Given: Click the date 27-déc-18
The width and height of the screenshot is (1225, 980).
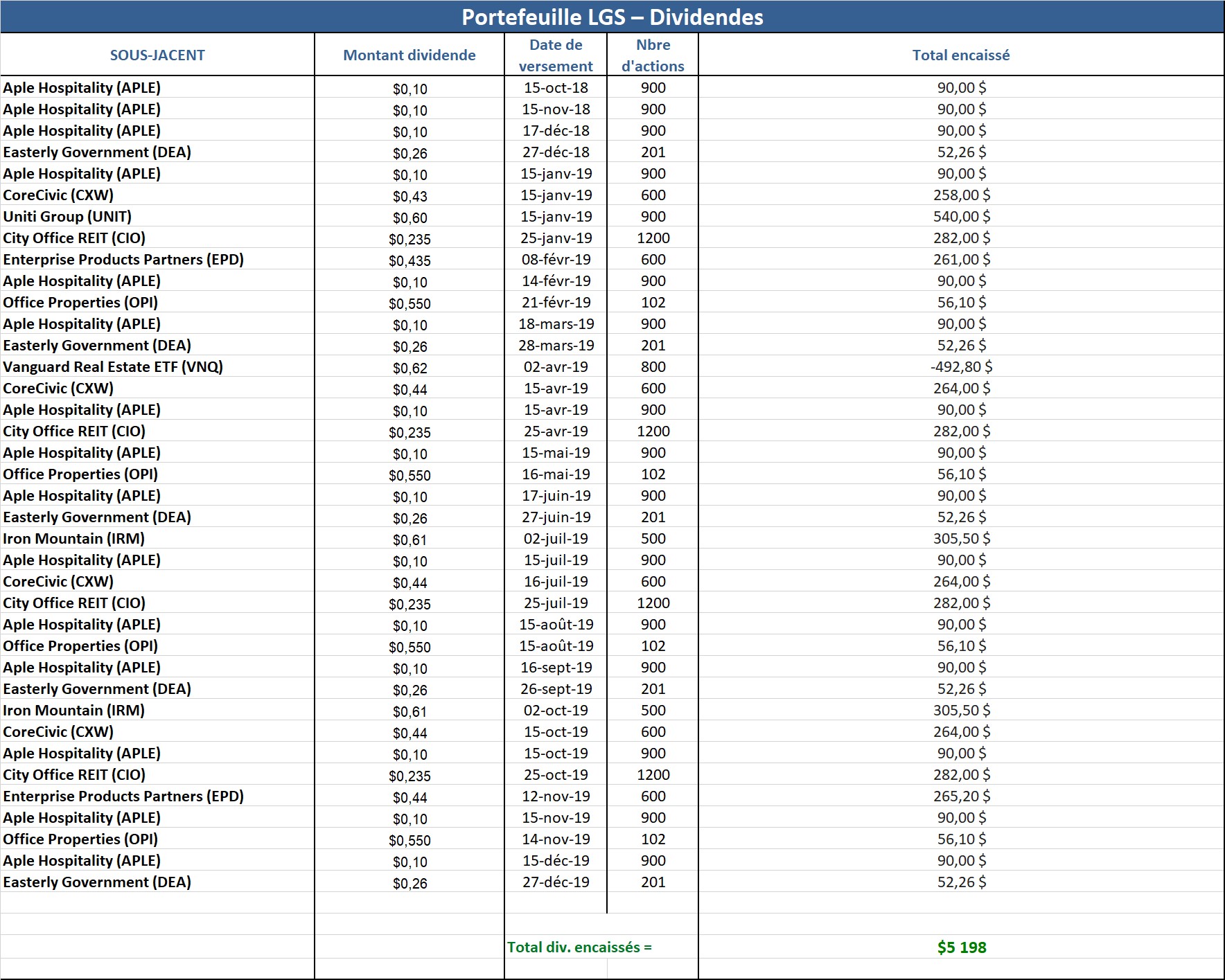Looking at the screenshot, I should (556, 152).
